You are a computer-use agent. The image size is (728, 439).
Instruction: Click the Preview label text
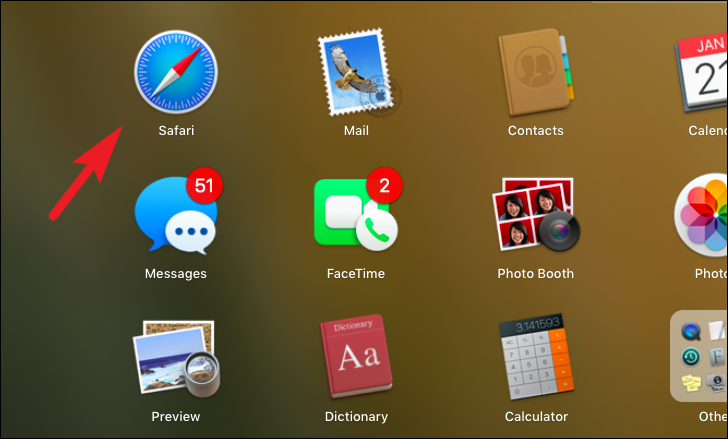point(176,416)
